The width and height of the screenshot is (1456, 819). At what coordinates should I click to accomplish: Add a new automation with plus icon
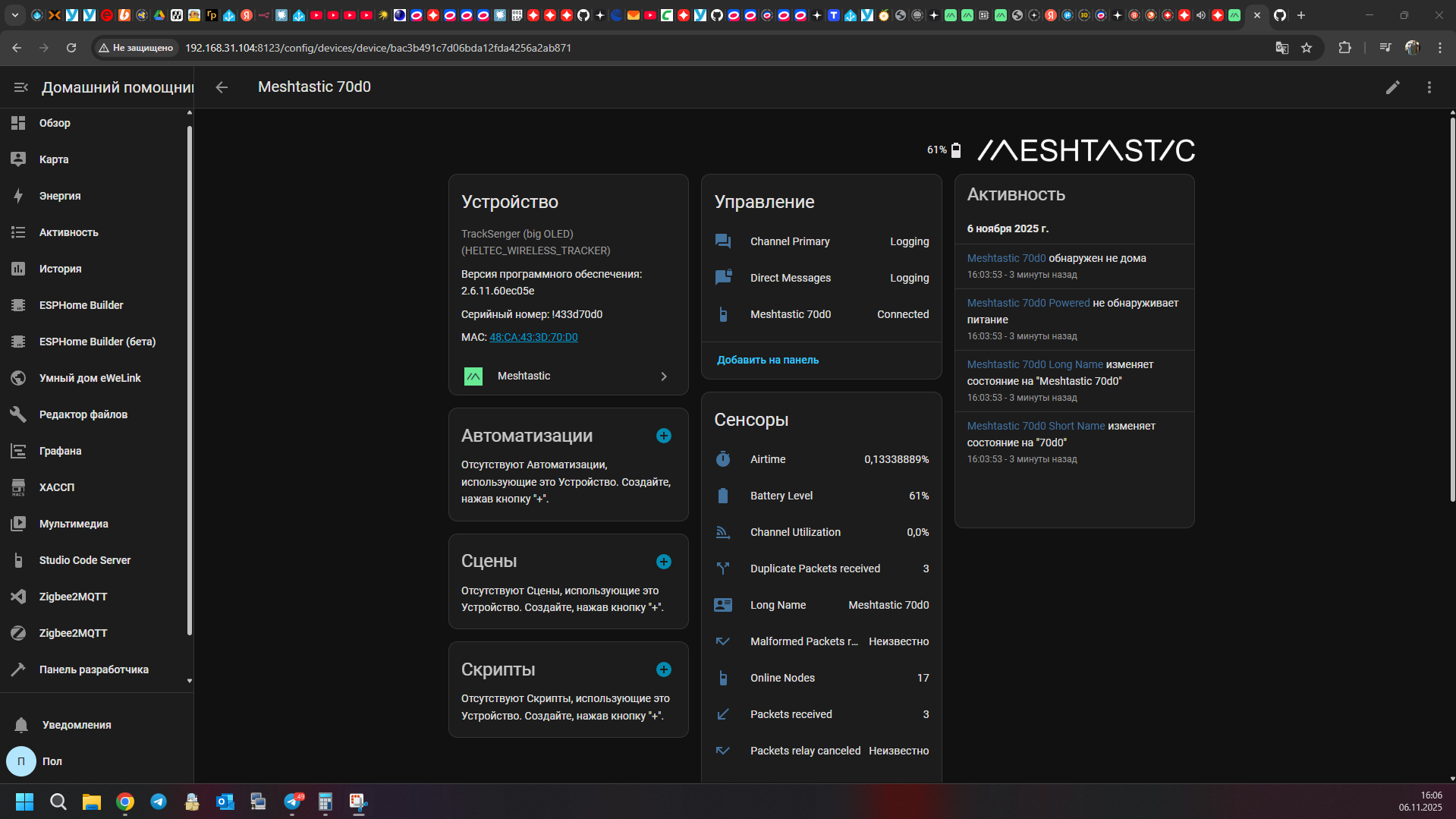pyautogui.click(x=663, y=436)
